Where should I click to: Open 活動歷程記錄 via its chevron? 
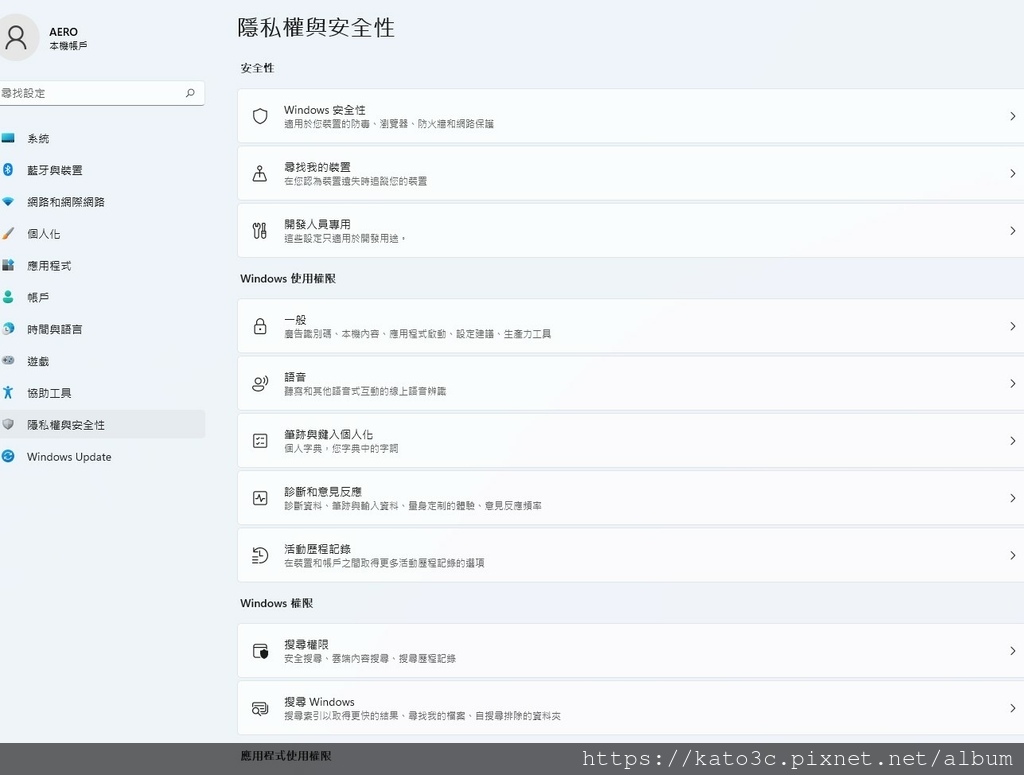tap(1012, 556)
